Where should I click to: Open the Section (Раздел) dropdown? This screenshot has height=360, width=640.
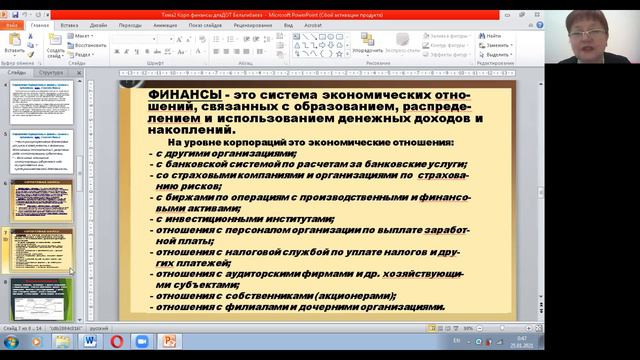coord(80,54)
